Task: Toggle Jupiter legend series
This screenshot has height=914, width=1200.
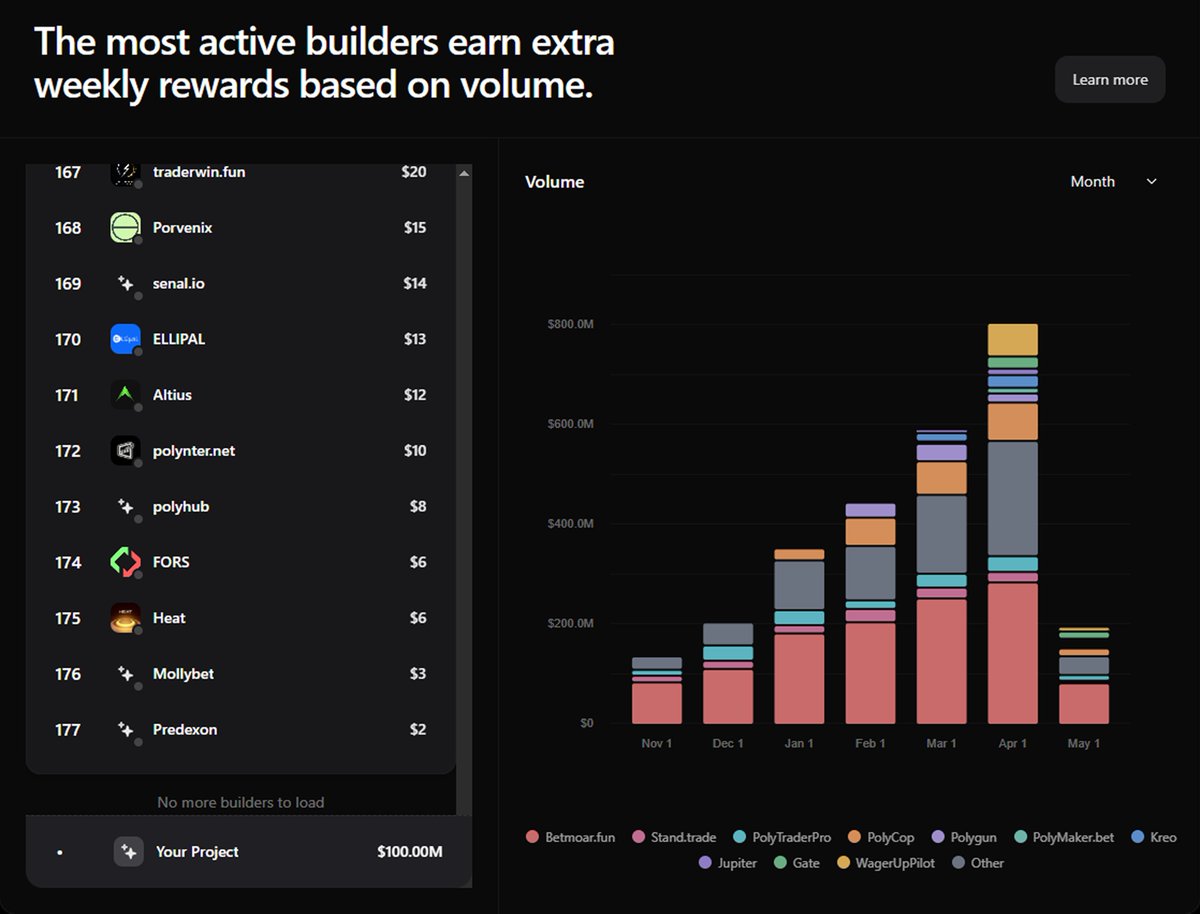Action: point(727,863)
